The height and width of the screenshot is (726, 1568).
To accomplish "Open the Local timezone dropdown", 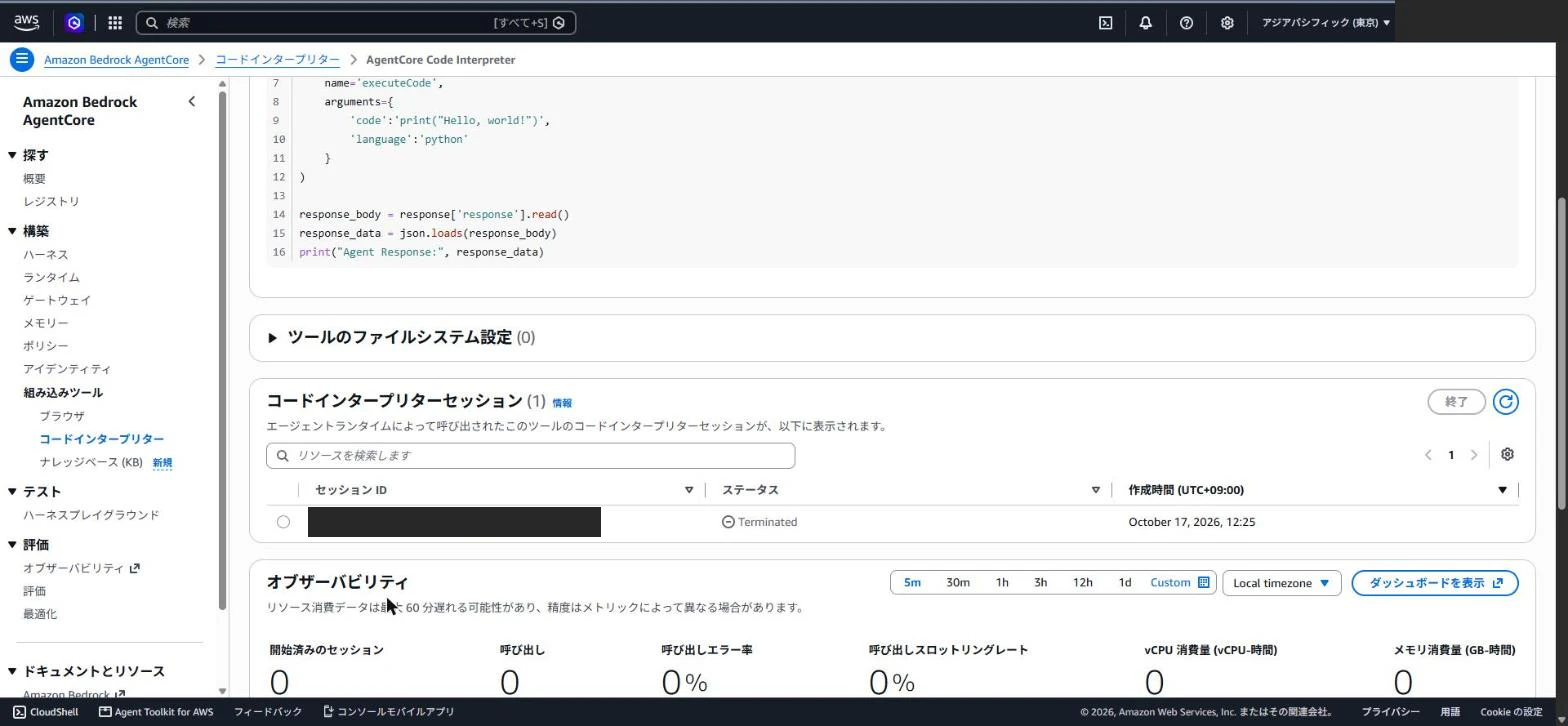I will 1281,583.
